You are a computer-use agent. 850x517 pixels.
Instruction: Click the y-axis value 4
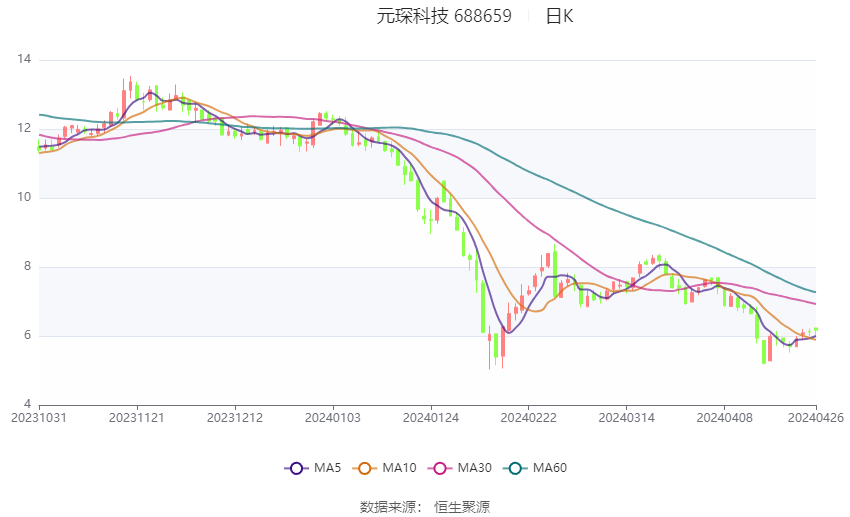(x=28, y=404)
